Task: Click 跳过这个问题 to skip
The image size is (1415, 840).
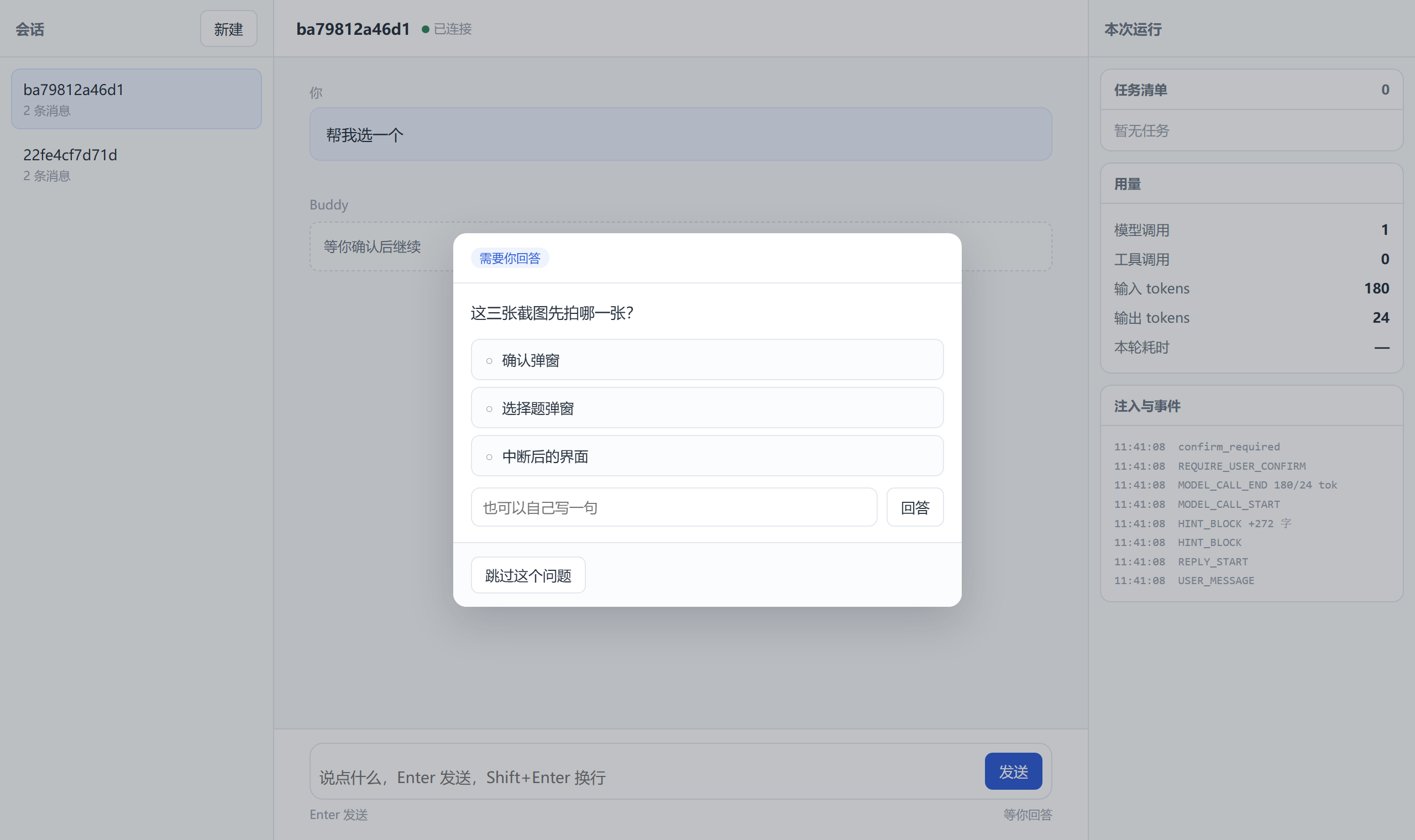Action: [x=528, y=576]
